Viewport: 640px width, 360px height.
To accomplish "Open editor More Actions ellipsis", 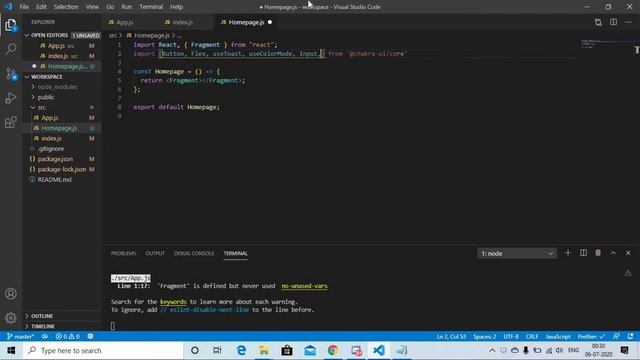I will click(x=628, y=22).
